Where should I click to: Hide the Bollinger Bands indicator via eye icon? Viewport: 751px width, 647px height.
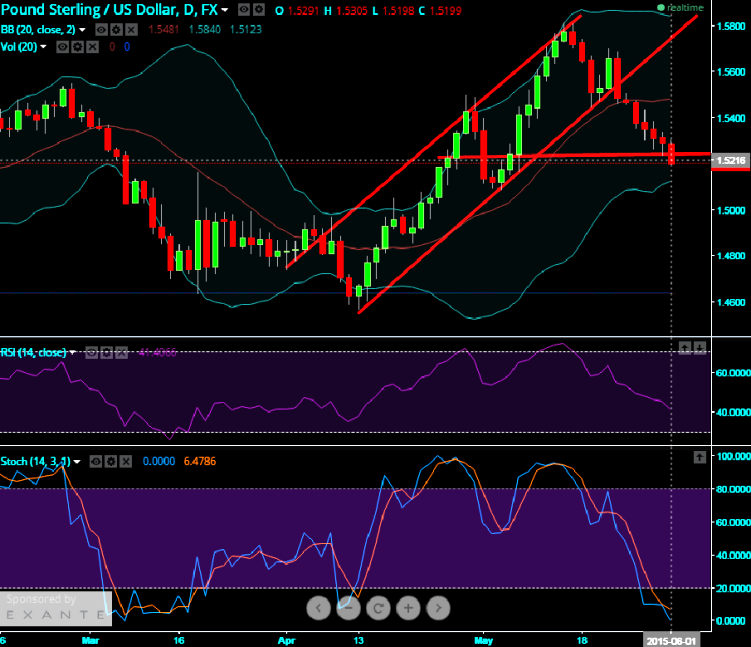pos(101,30)
